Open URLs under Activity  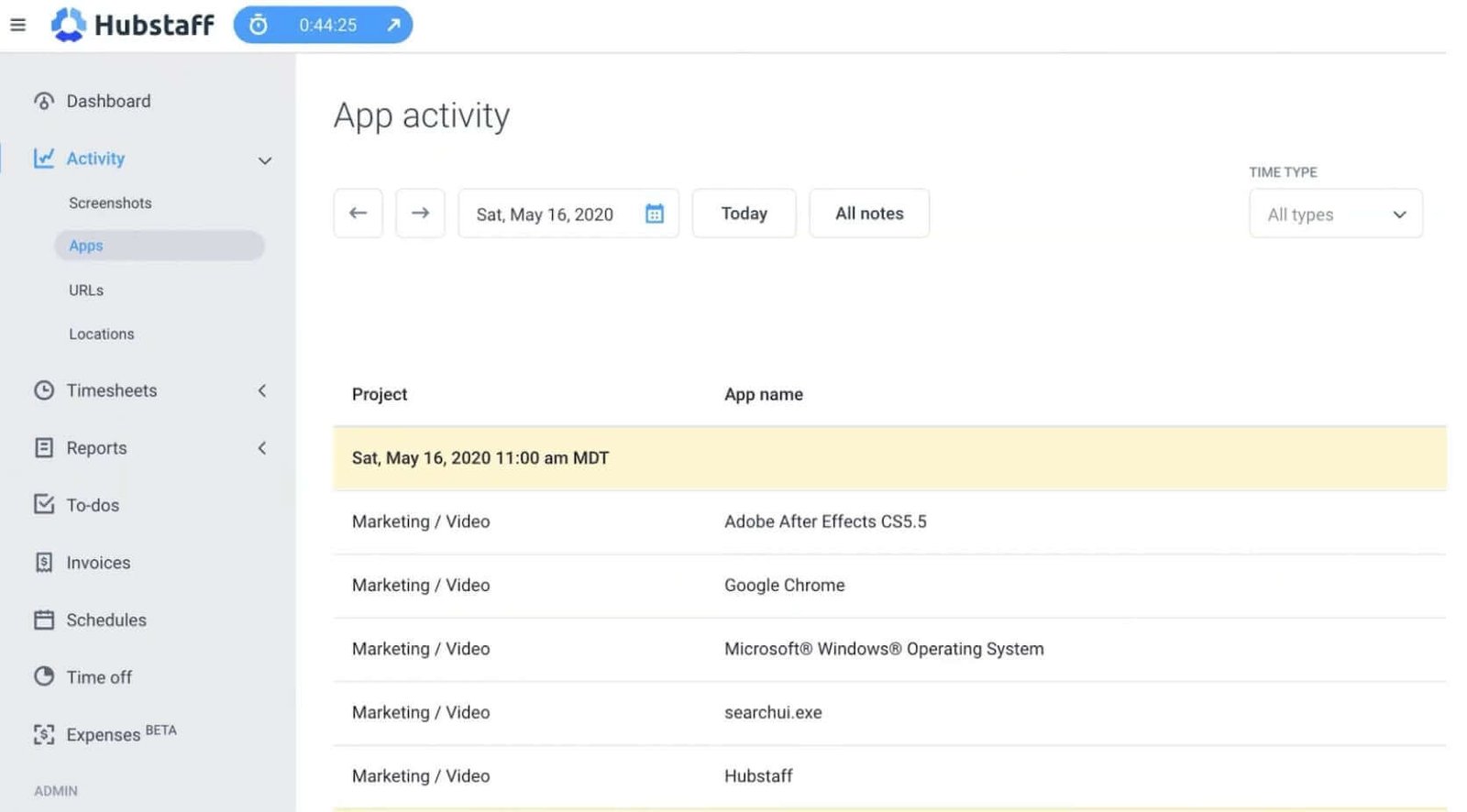pos(86,290)
